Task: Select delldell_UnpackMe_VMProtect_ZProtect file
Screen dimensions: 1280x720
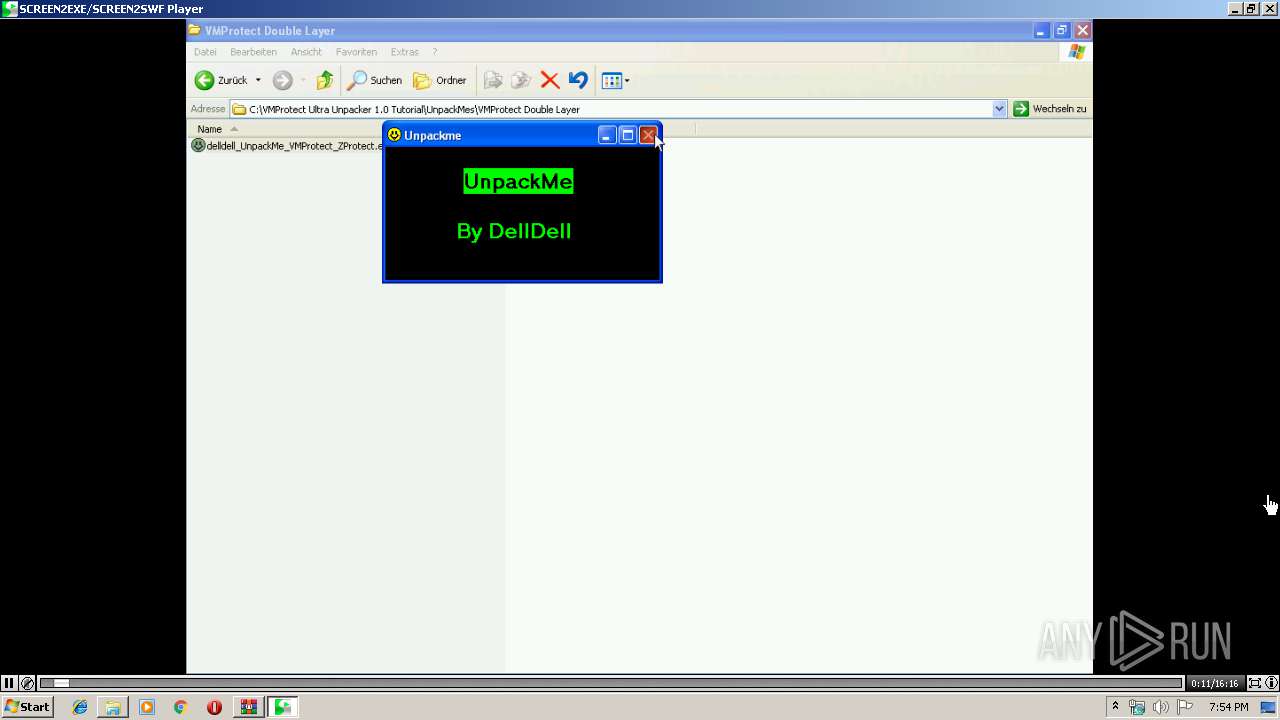Action: point(287,146)
